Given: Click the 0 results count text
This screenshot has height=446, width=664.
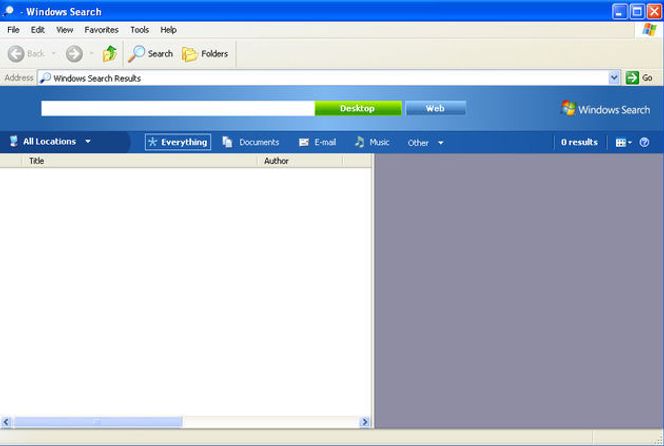Looking at the screenshot, I should click(579, 142).
